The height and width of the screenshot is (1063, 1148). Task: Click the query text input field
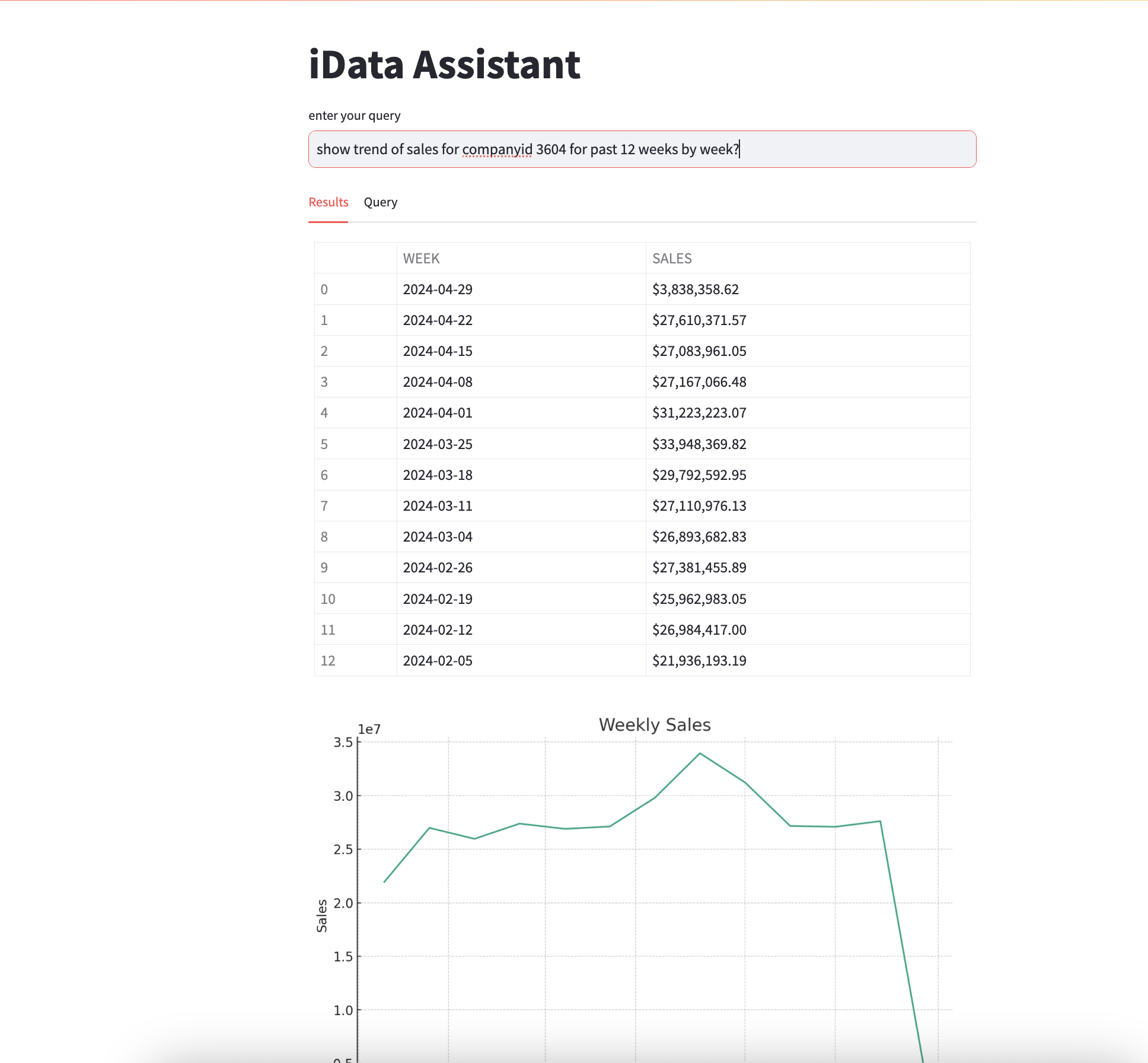[642, 149]
